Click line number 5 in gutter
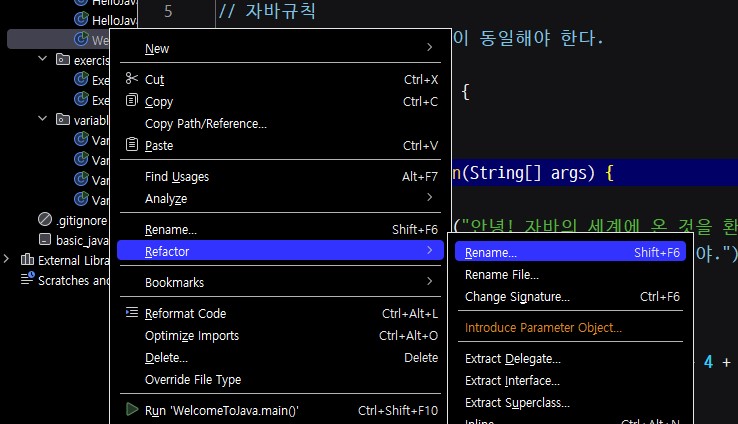 tap(168, 11)
